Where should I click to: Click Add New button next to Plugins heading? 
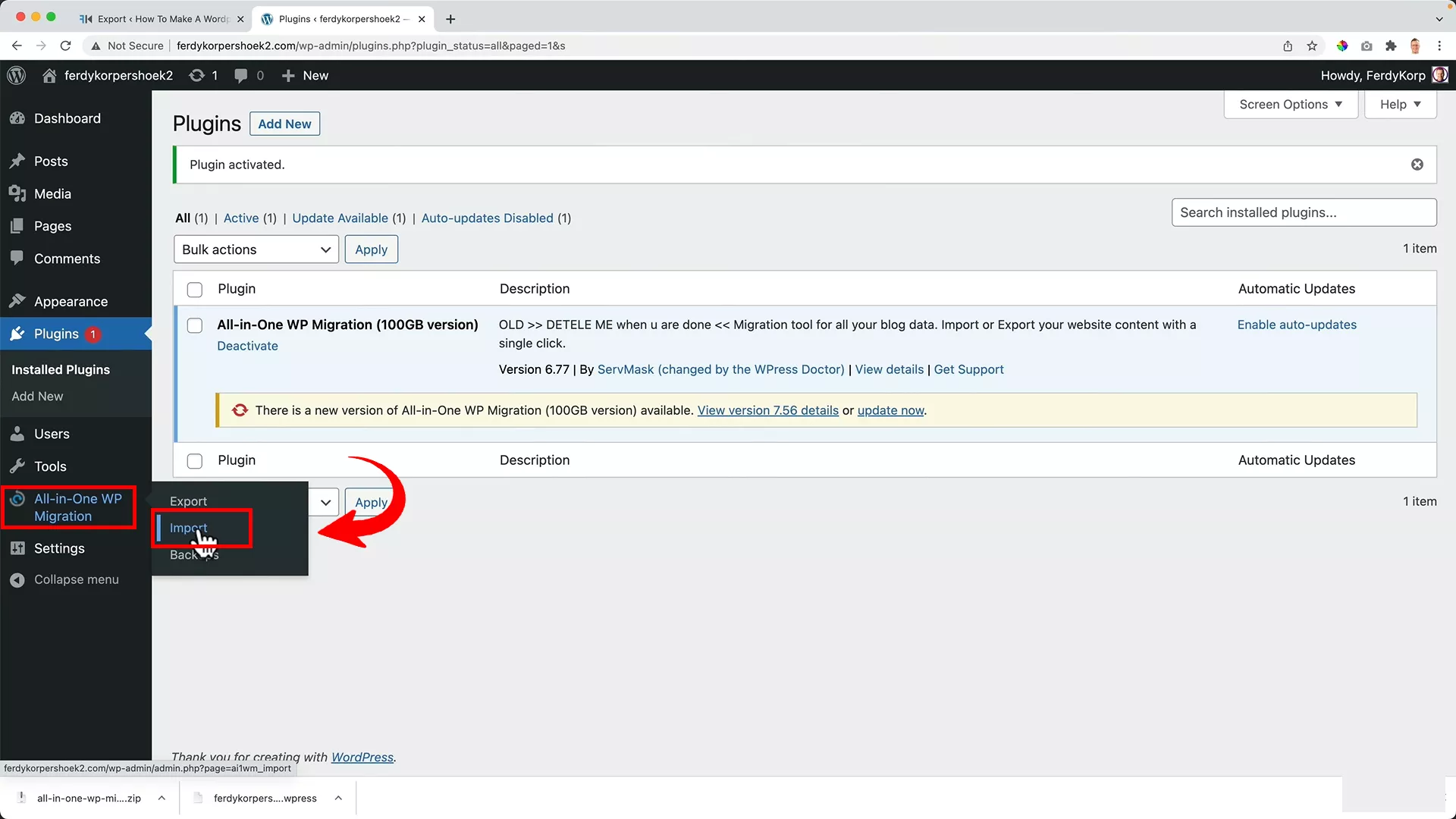(x=284, y=124)
